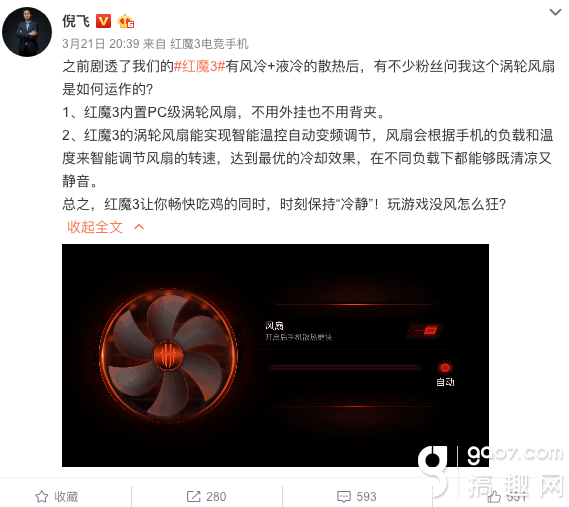The image size is (569, 507).
Task: Like the post with thumbs-up icon
Action: coord(494,496)
